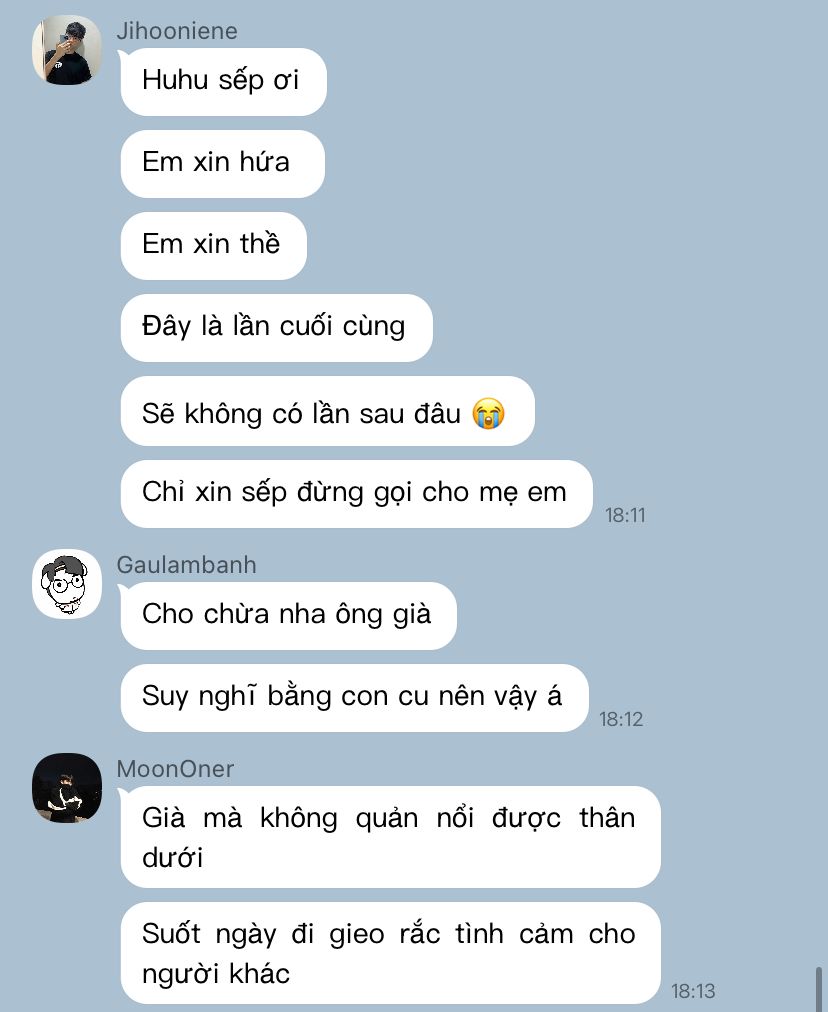Select the "Huhu sếp ơi" message bubble
This screenshot has width=828, height=1012.
pyautogui.click(x=223, y=82)
